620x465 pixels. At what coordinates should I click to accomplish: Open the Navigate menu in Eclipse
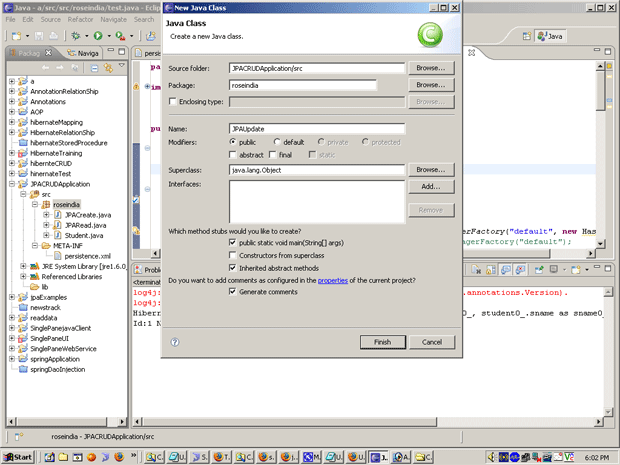click(x=113, y=19)
